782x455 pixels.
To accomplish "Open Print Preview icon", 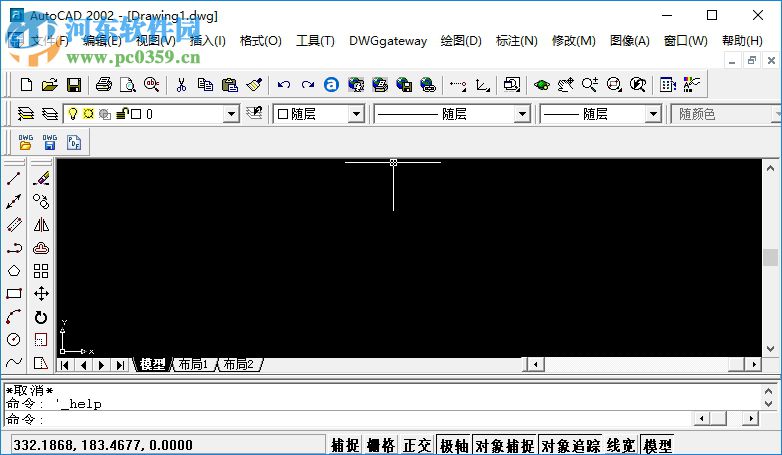I will pyautogui.click(x=128, y=85).
